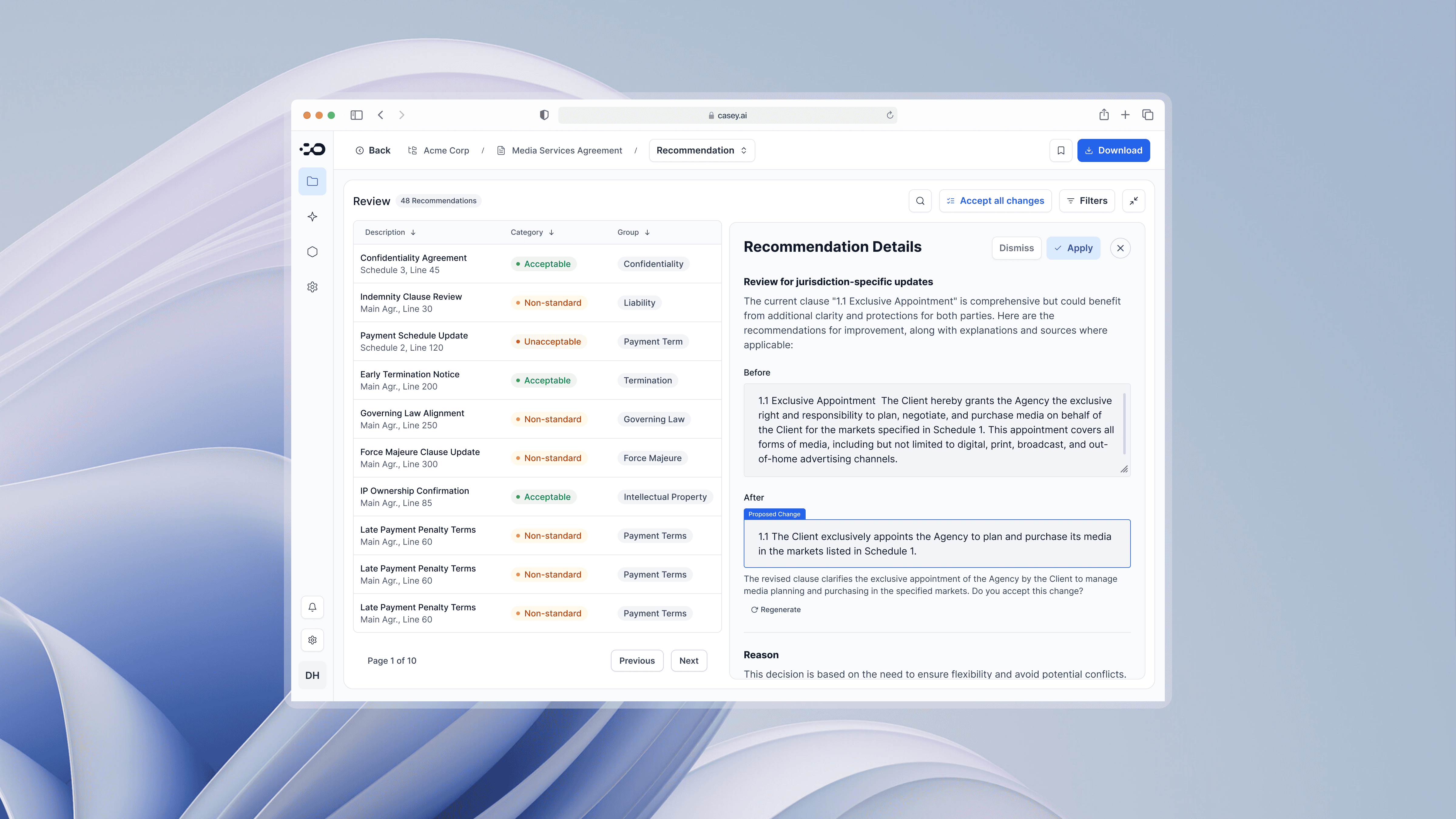Sort by the Group column header
Image resolution: width=1456 pixels, height=819 pixels.
(x=633, y=232)
